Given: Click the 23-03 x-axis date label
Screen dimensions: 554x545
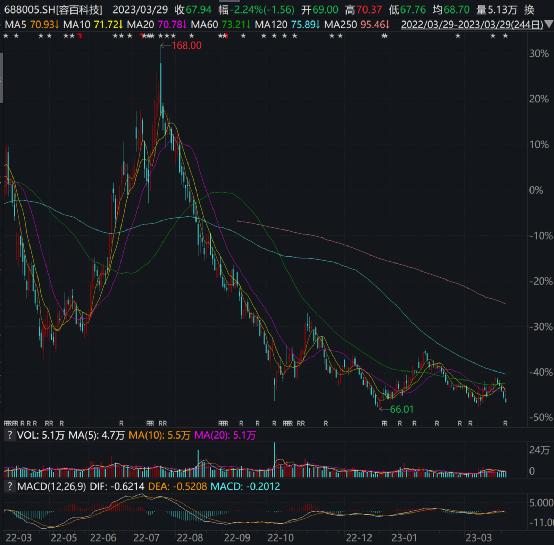Looking at the screenshot, I should 478,538.
